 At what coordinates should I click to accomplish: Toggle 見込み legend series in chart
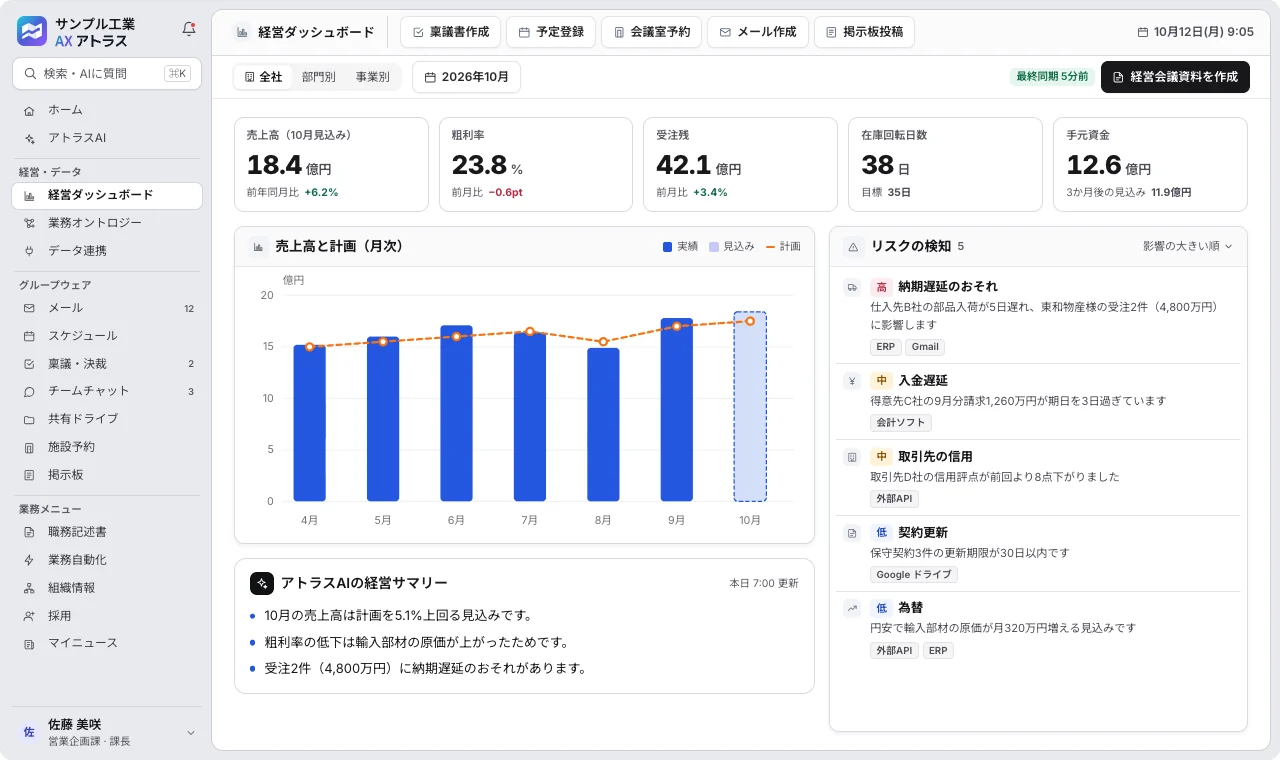click(x=731, y=246)
